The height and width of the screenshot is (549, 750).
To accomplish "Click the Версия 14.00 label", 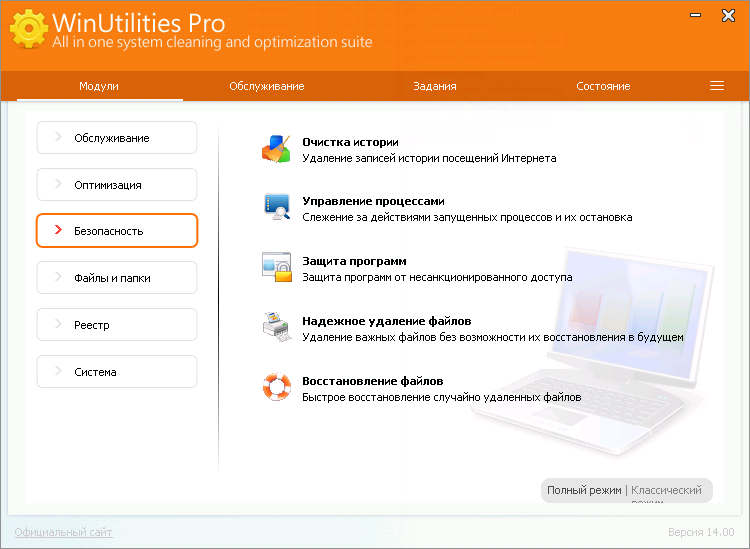I will (701, 532).
